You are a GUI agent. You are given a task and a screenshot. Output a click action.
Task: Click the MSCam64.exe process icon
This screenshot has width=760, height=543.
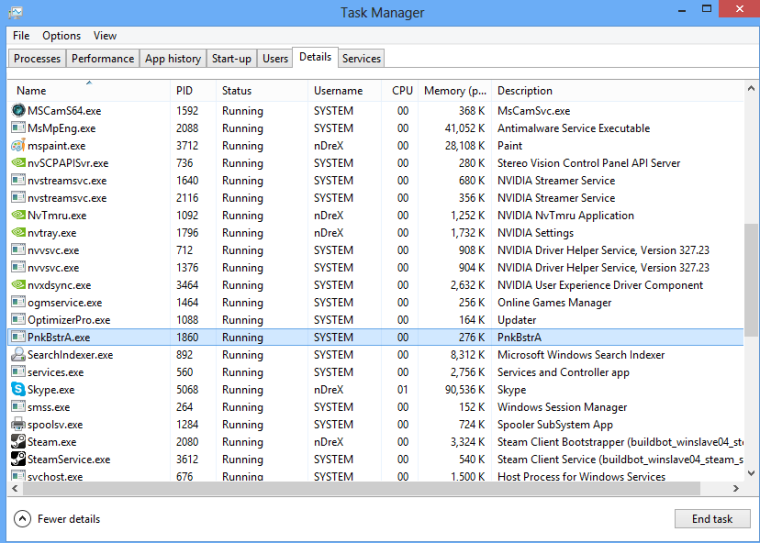pyautogui.click(x=18, y=111)
